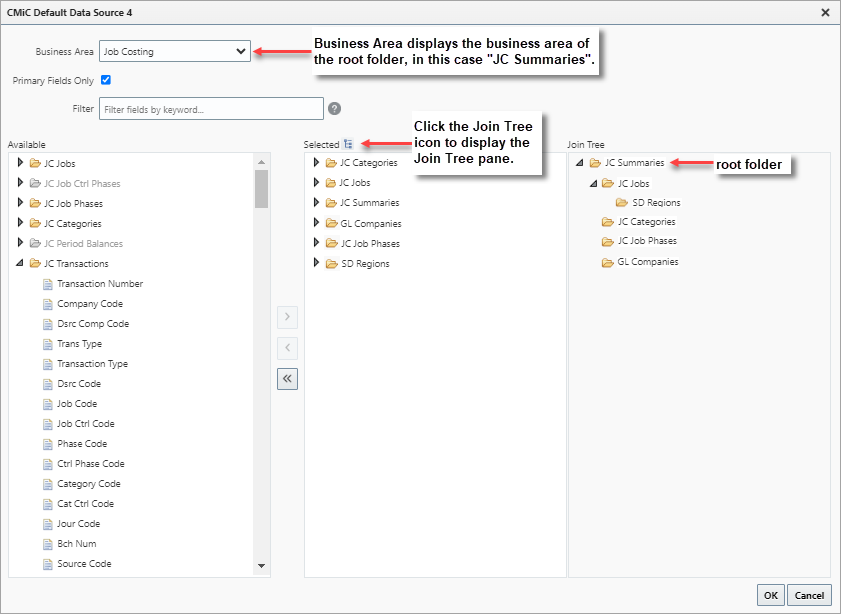Expand JC Jobs in Available list
Viewport: 841px width, 614px height.
click(x=20, y=162)
